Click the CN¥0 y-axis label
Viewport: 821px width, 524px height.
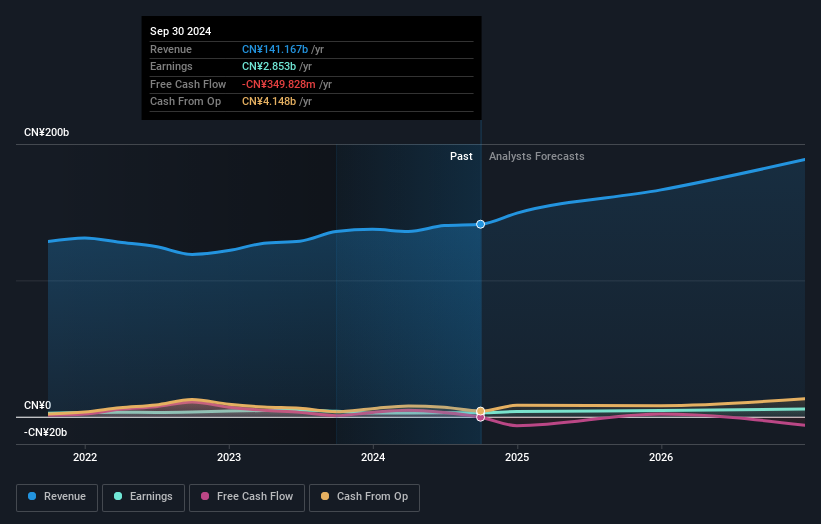(38, 406)
